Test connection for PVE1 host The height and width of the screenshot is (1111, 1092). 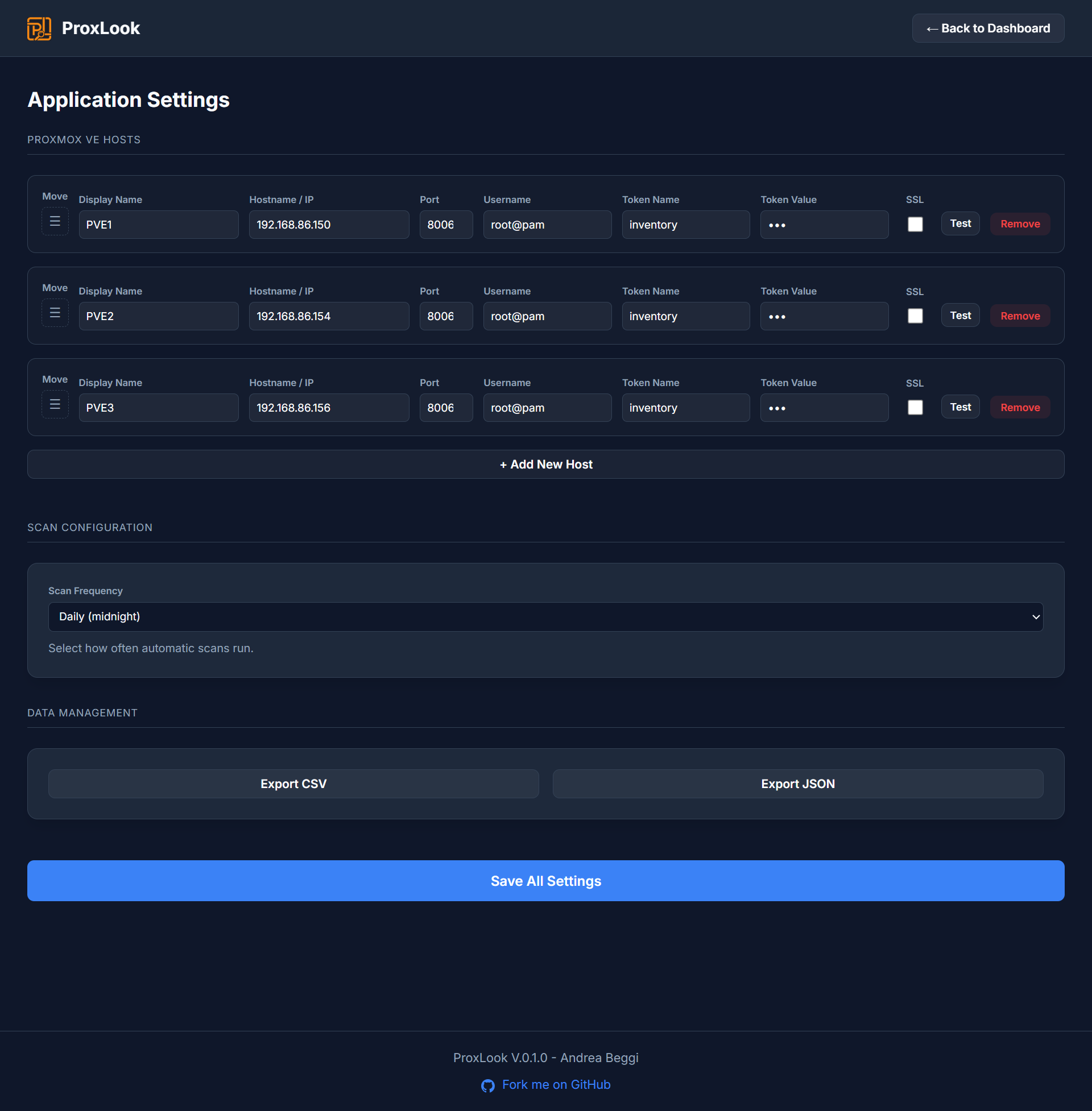[x=960, y=223]
